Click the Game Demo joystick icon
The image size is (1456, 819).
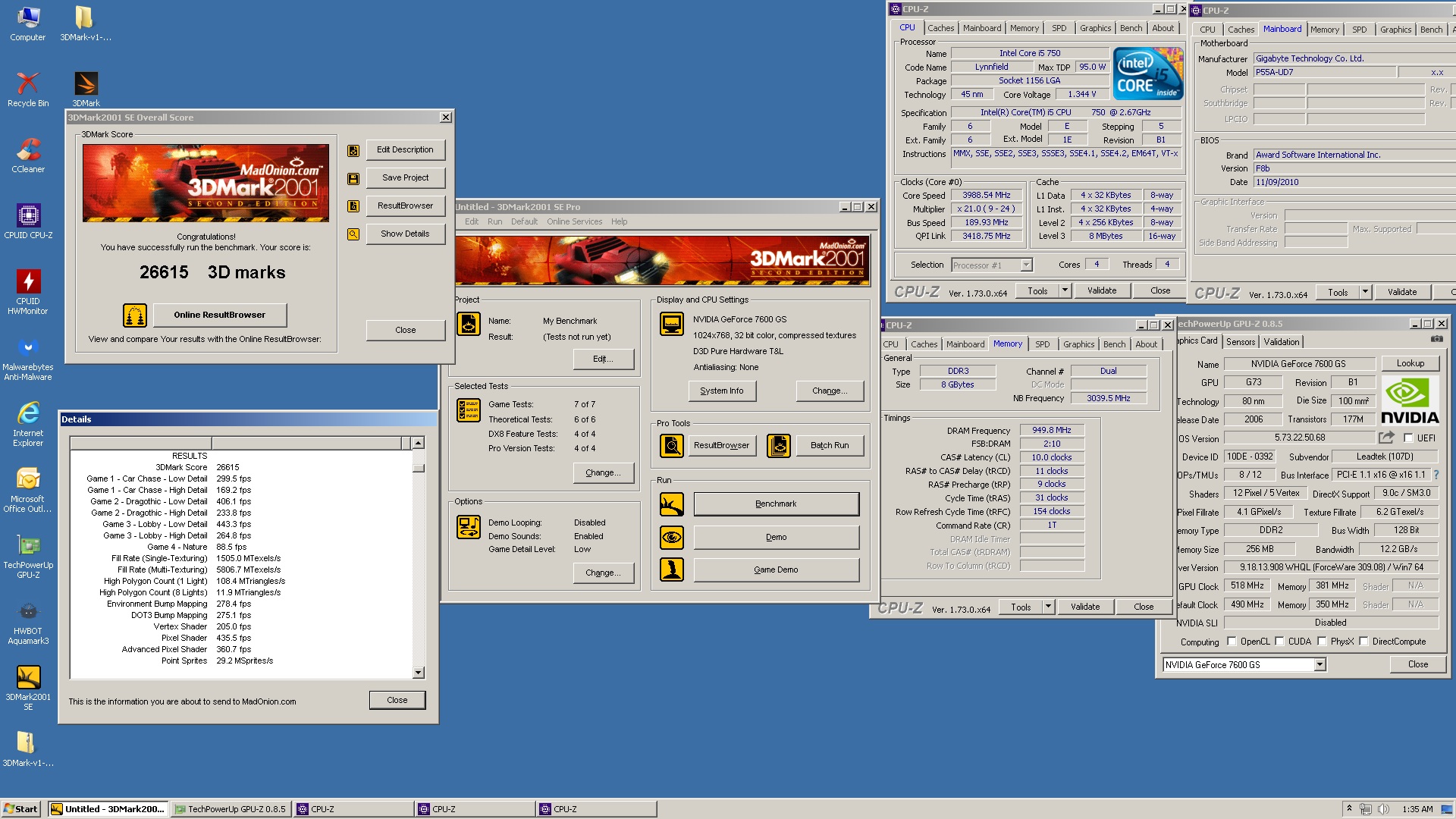[672, 570]
